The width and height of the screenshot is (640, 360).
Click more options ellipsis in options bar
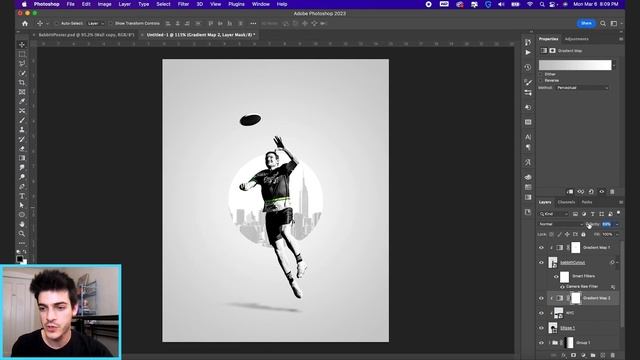click(253, 24)
